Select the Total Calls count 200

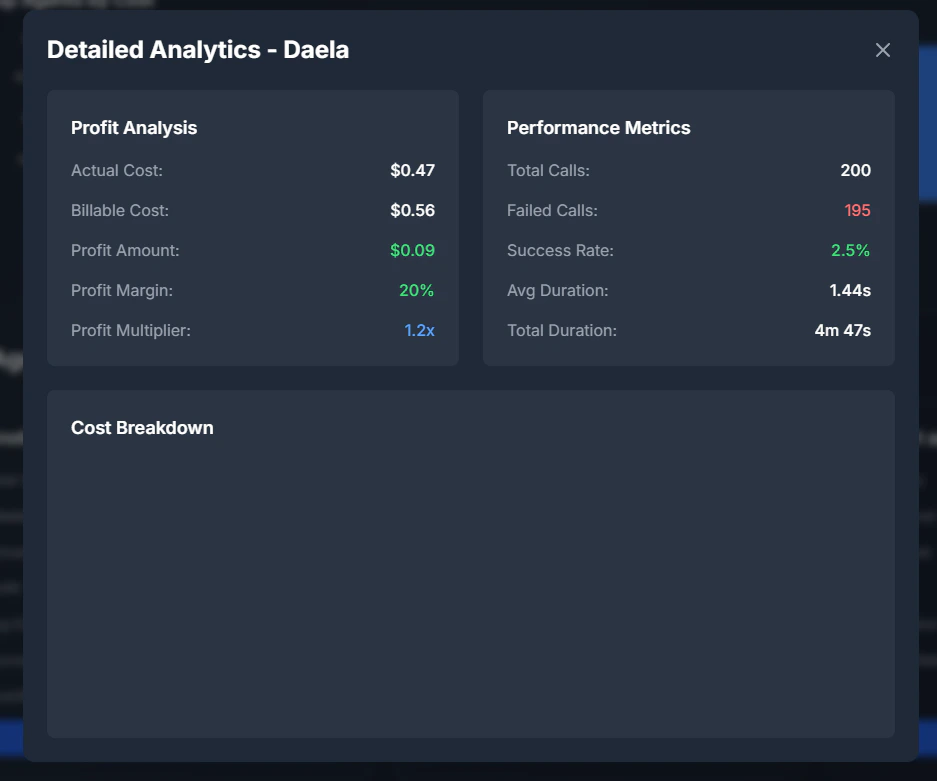(x=857, y=170)
